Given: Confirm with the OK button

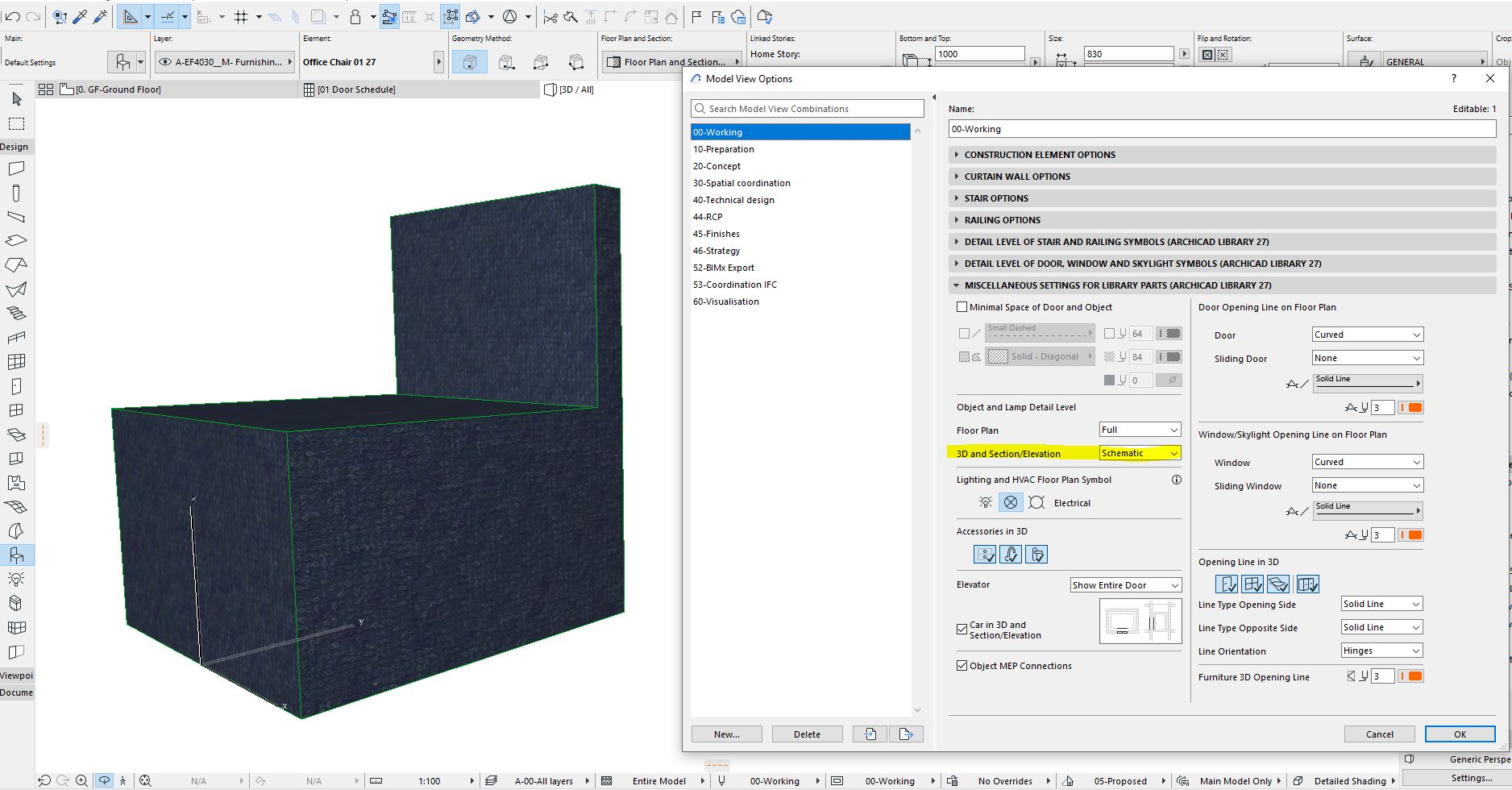Looking at the screenshot, I should coord(1460,734).
